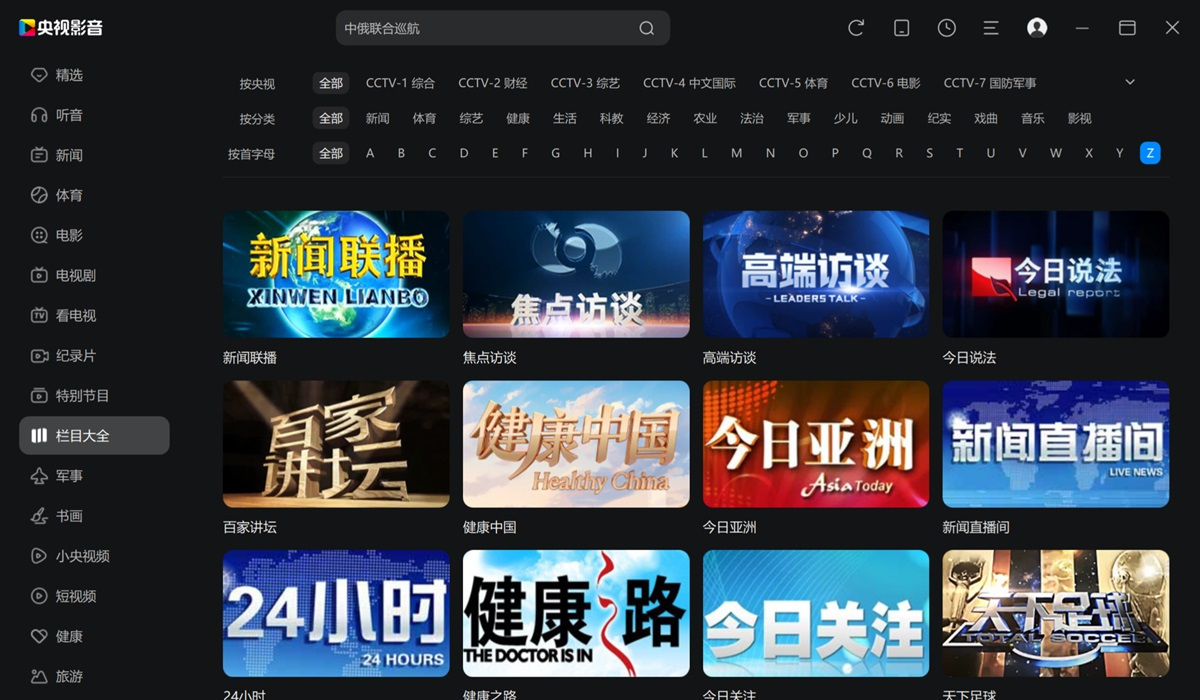The width and height of the screenshot is (1200, 700).
Task: Refresh the page with reload icon
Action: point(856,28)
